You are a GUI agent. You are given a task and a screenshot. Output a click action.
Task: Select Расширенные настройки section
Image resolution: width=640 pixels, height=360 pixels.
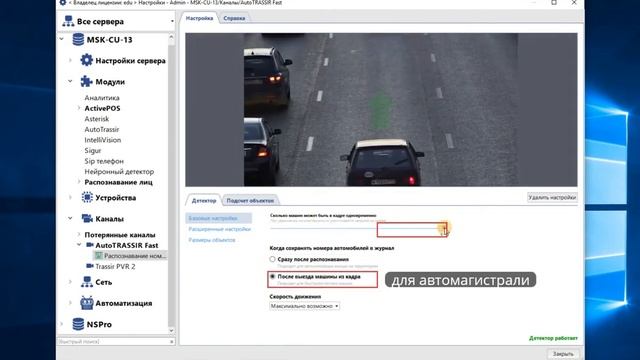[219, 229]
